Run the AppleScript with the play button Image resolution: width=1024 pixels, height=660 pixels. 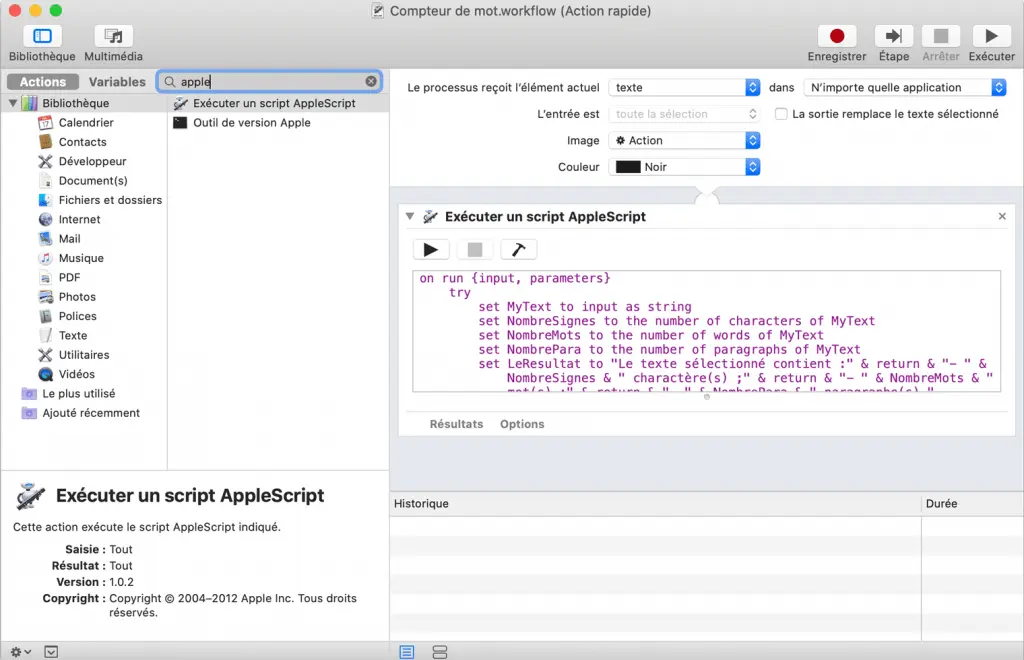[431, 249]
